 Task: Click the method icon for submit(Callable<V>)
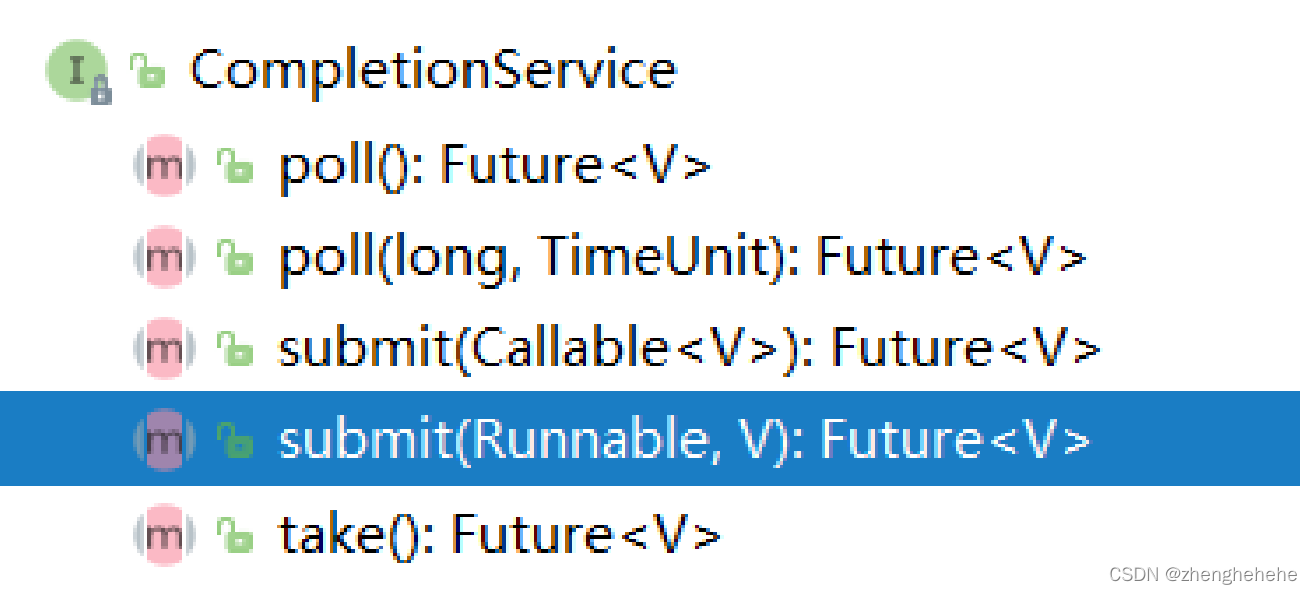tap(162, 347)
